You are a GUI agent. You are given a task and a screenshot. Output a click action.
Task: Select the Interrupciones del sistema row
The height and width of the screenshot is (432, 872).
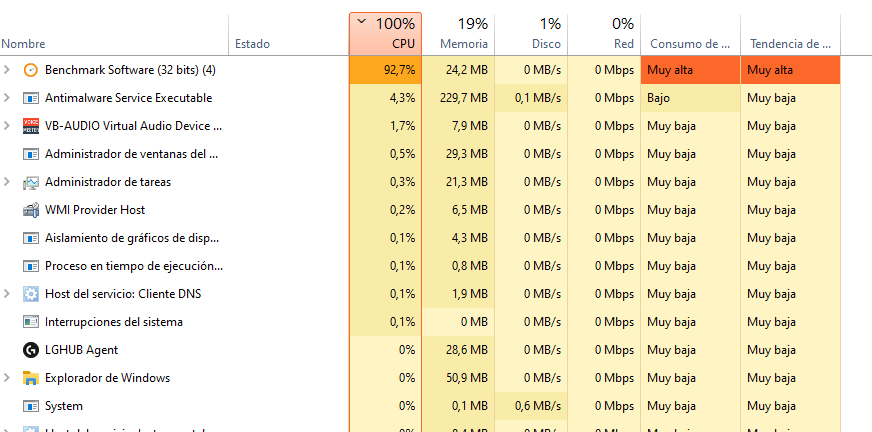420,322
